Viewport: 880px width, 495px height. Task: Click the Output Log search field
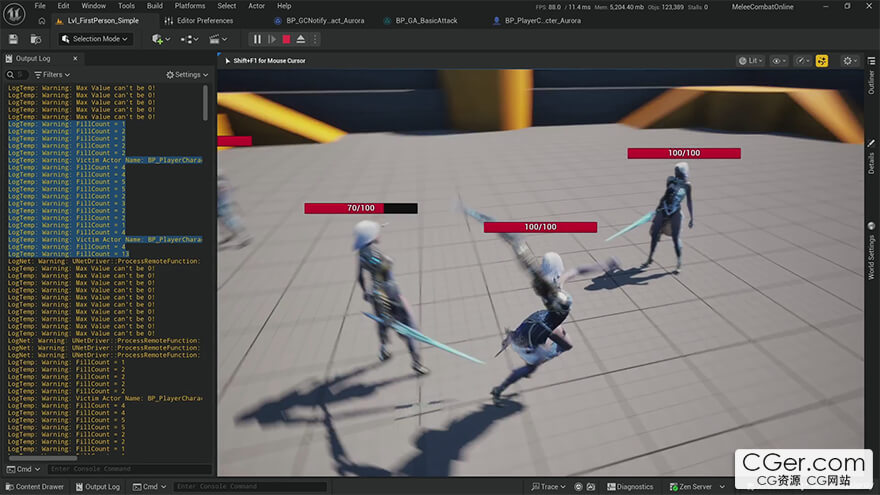(x=16, y=75)
